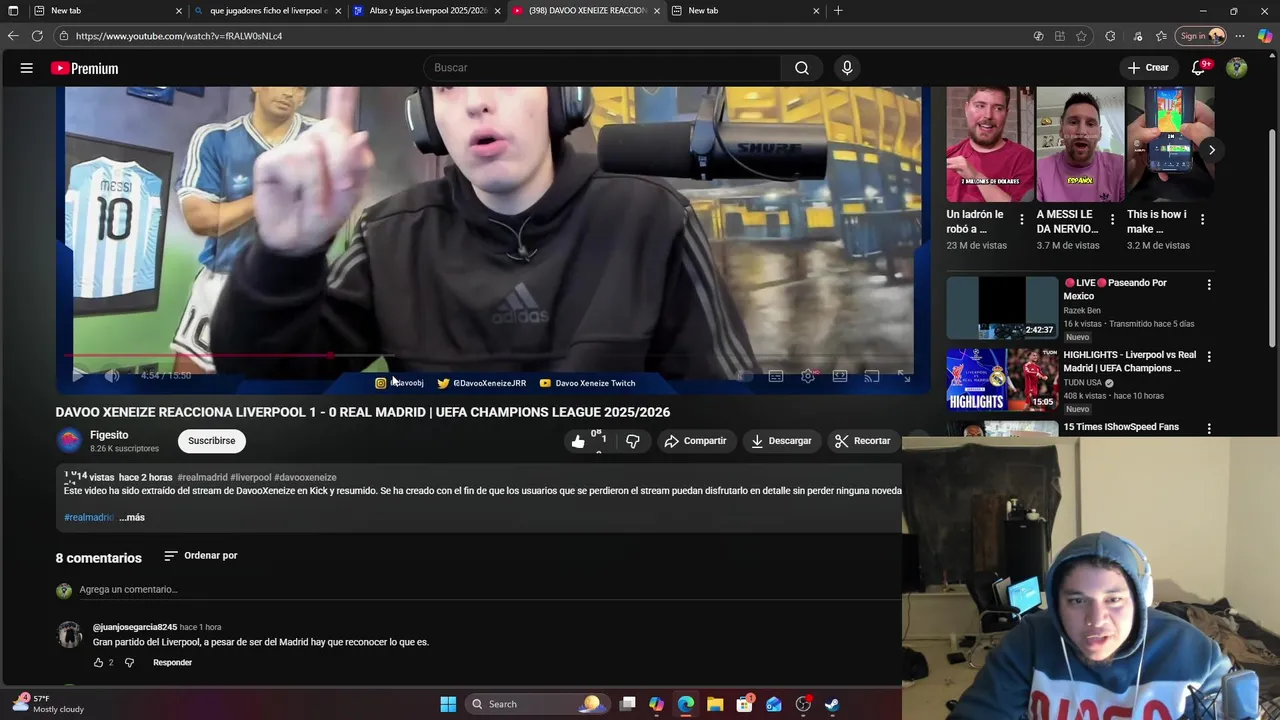
Task: Open Figesito channel name link
Action: pyautogui.click(x=109, y=435)
